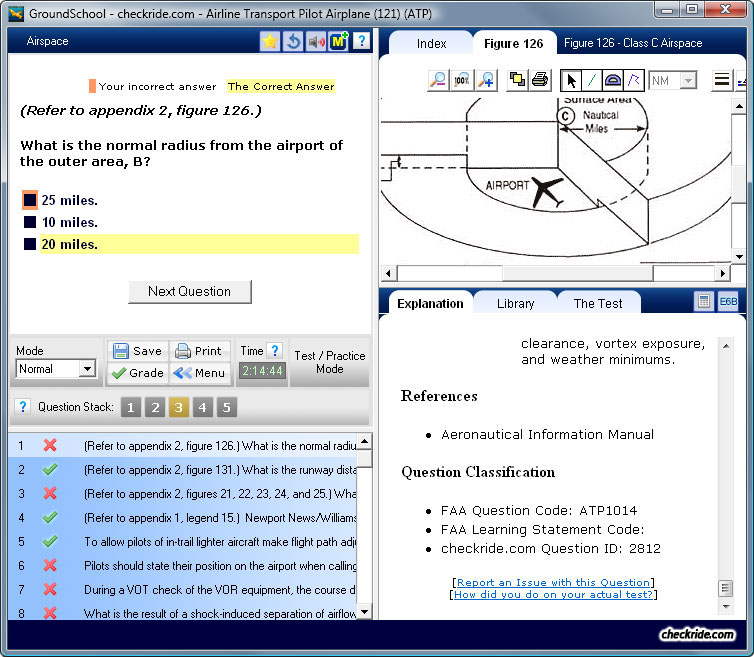Open the Mode dropdown set to Normal
This screenshot has height=657, width=754.
point(56,369)
